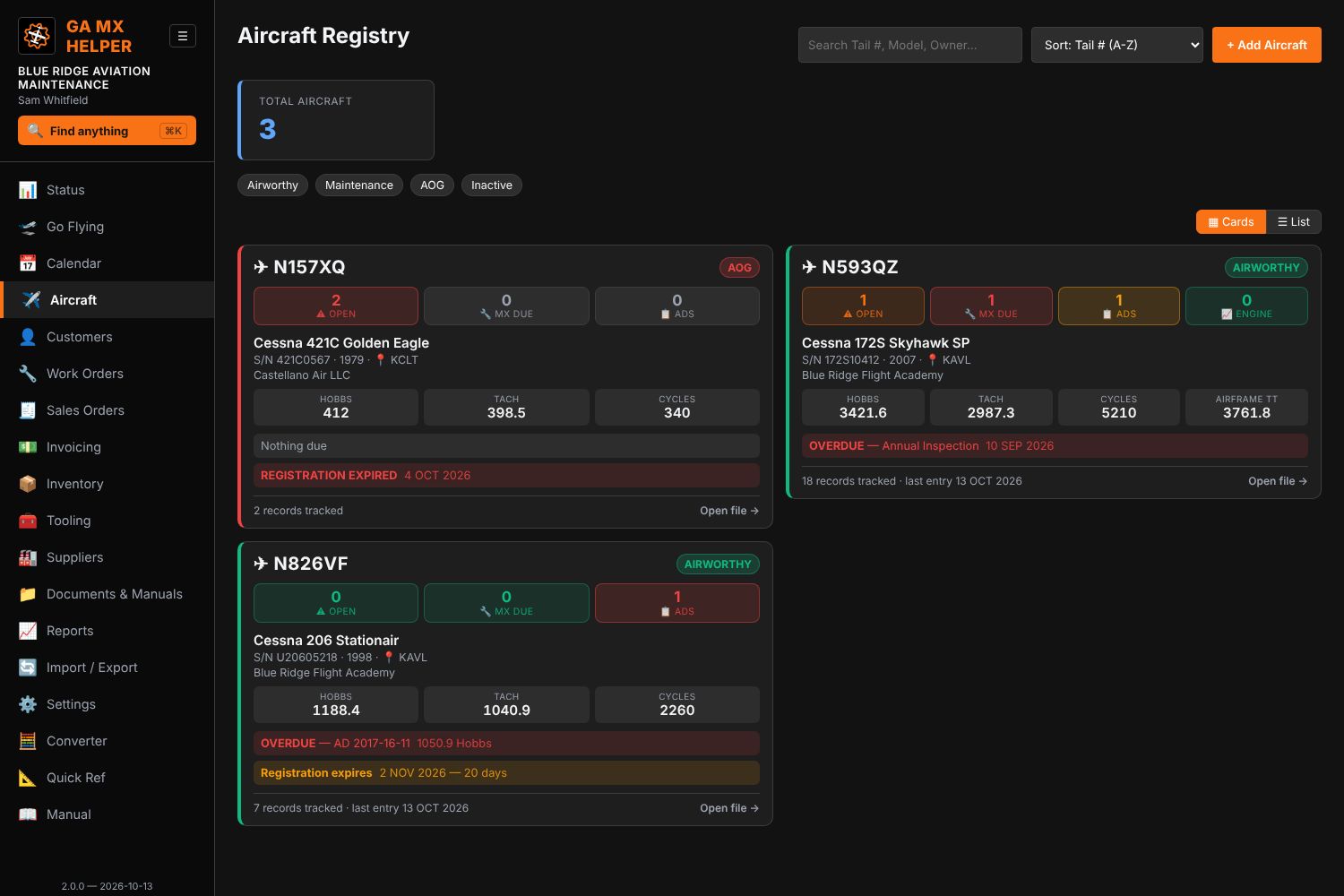Viewport: 1344px width, 896px height.
Task: Navigate to Inventory page
Action: coord(108,484)
